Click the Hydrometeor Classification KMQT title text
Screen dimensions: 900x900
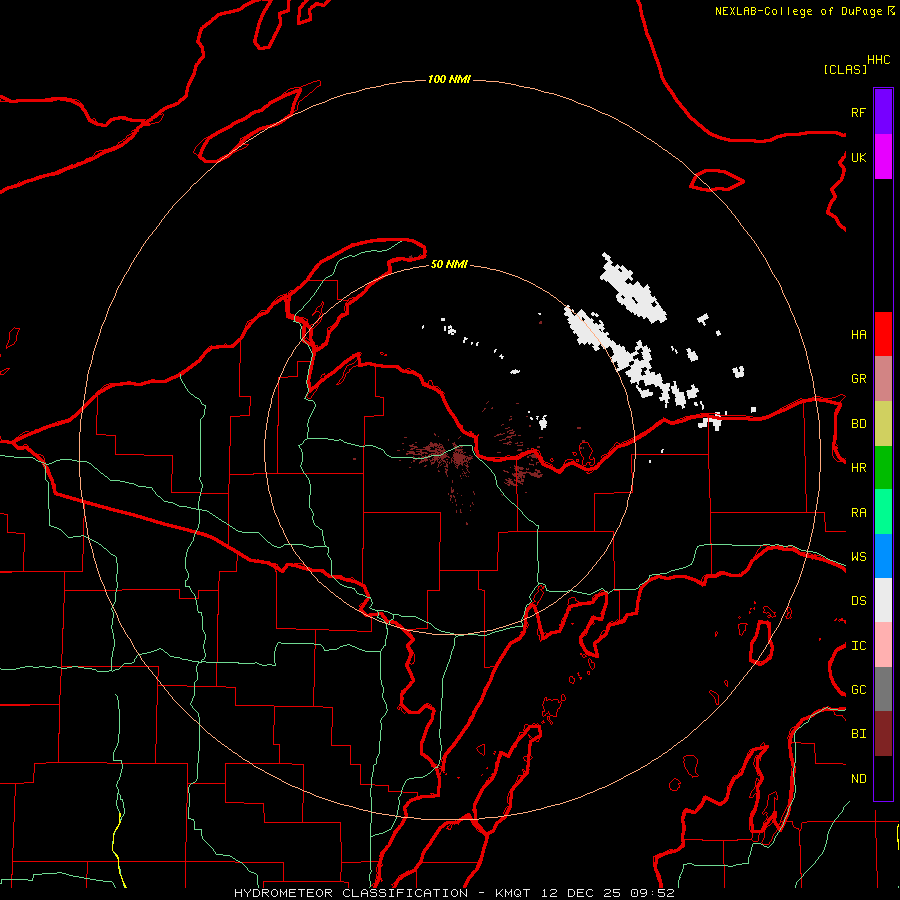[x=454, y=893]
